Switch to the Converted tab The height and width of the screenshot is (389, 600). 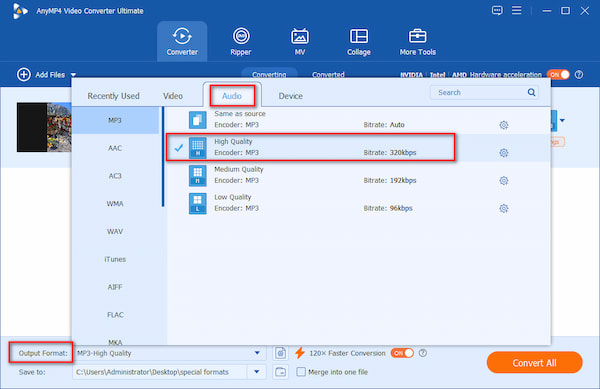point(328,74)
